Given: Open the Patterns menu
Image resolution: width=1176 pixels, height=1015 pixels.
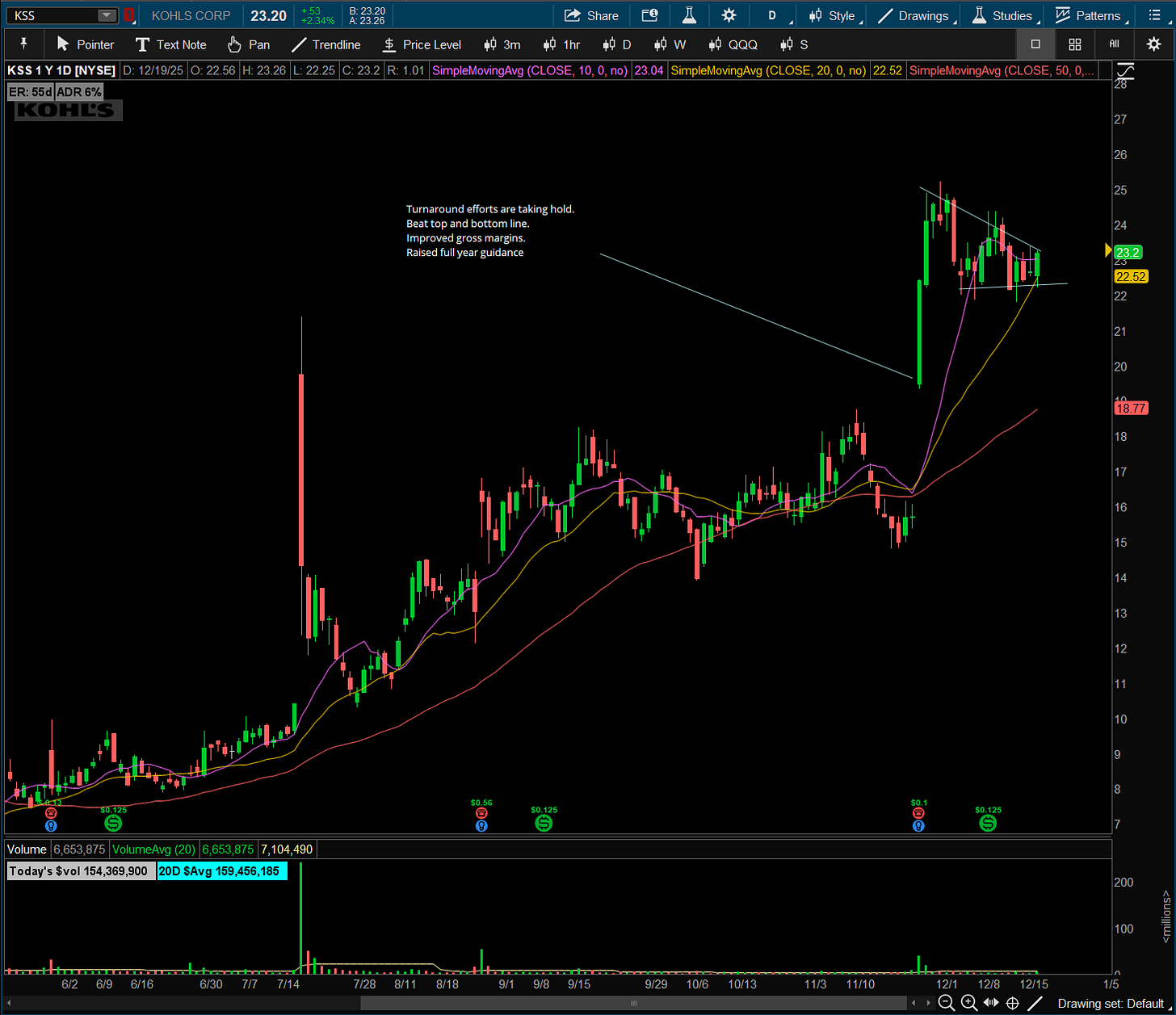Looking at the screenshot, I should [x=1090, y=15].
